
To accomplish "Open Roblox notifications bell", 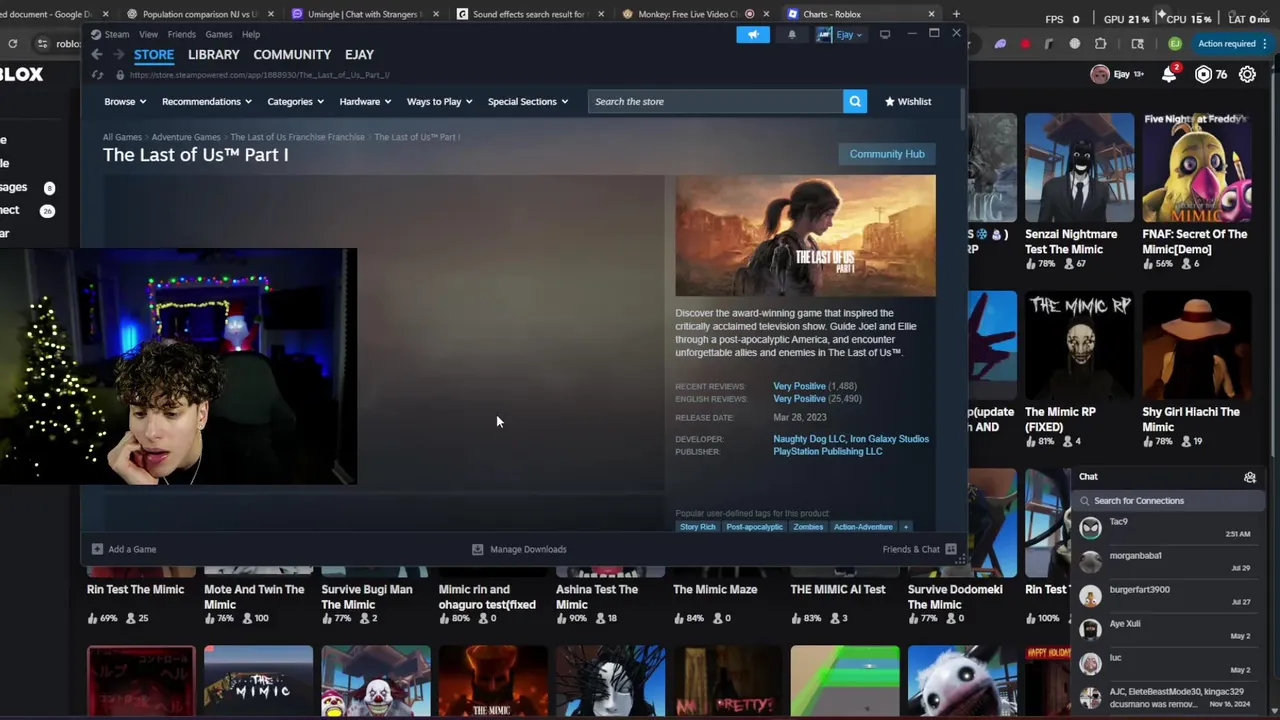I will [x=1169, y=74].
